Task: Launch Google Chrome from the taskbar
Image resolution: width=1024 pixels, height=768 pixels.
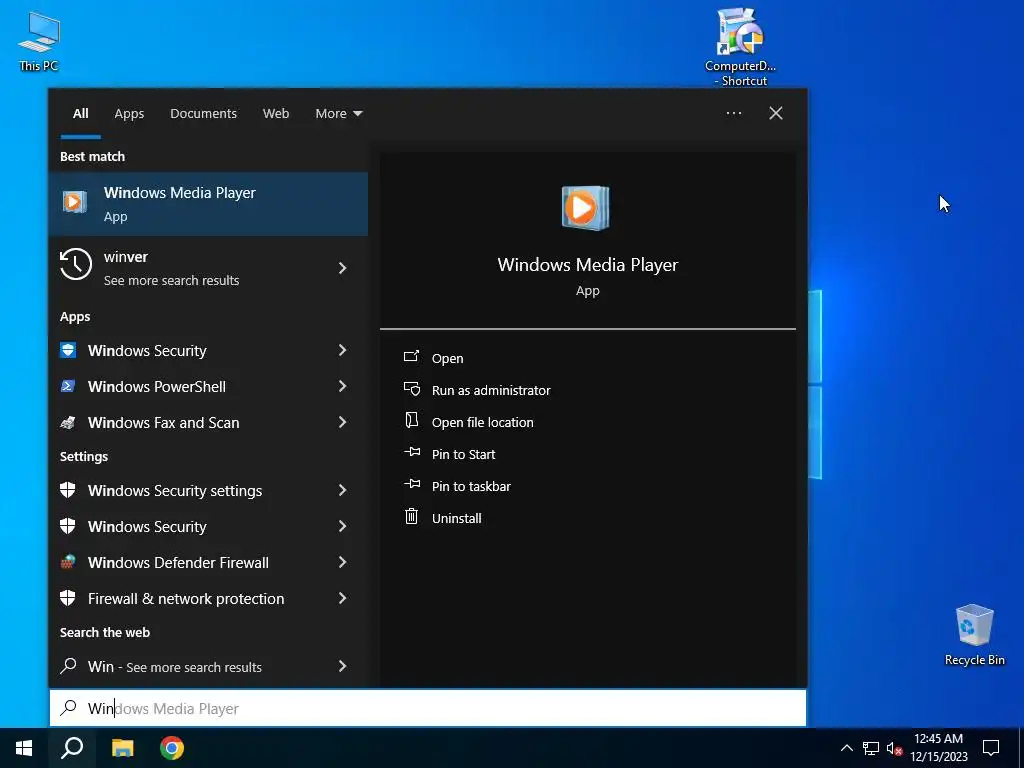Action: click(172, 748)
